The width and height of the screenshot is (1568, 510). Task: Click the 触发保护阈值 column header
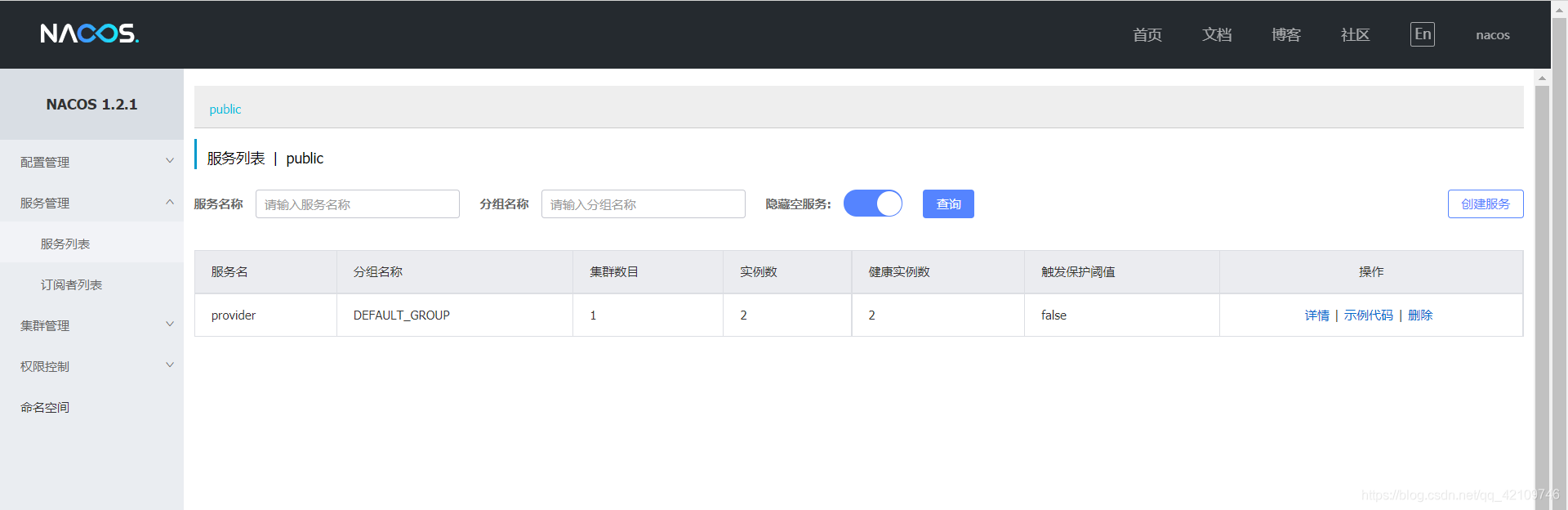coord(1122,271)
